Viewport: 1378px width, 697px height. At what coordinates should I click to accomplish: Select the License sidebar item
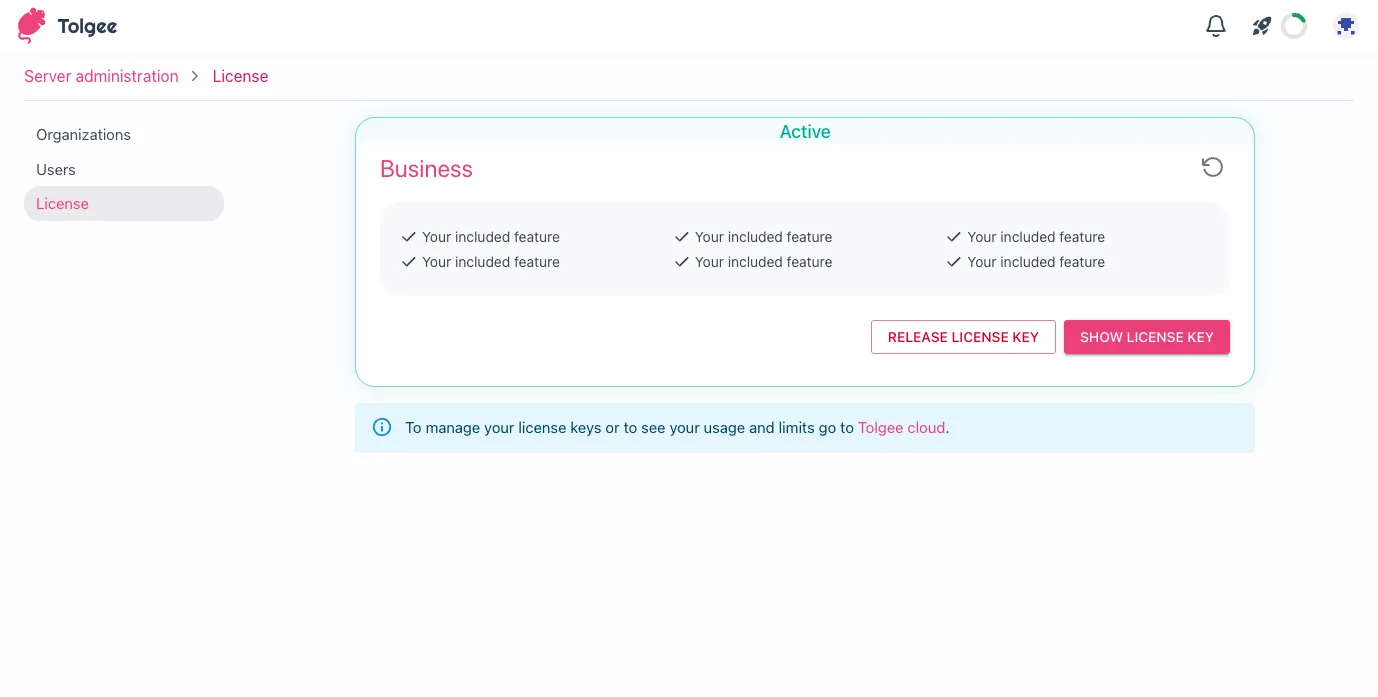pyautogui.click(x=62, y=203)
